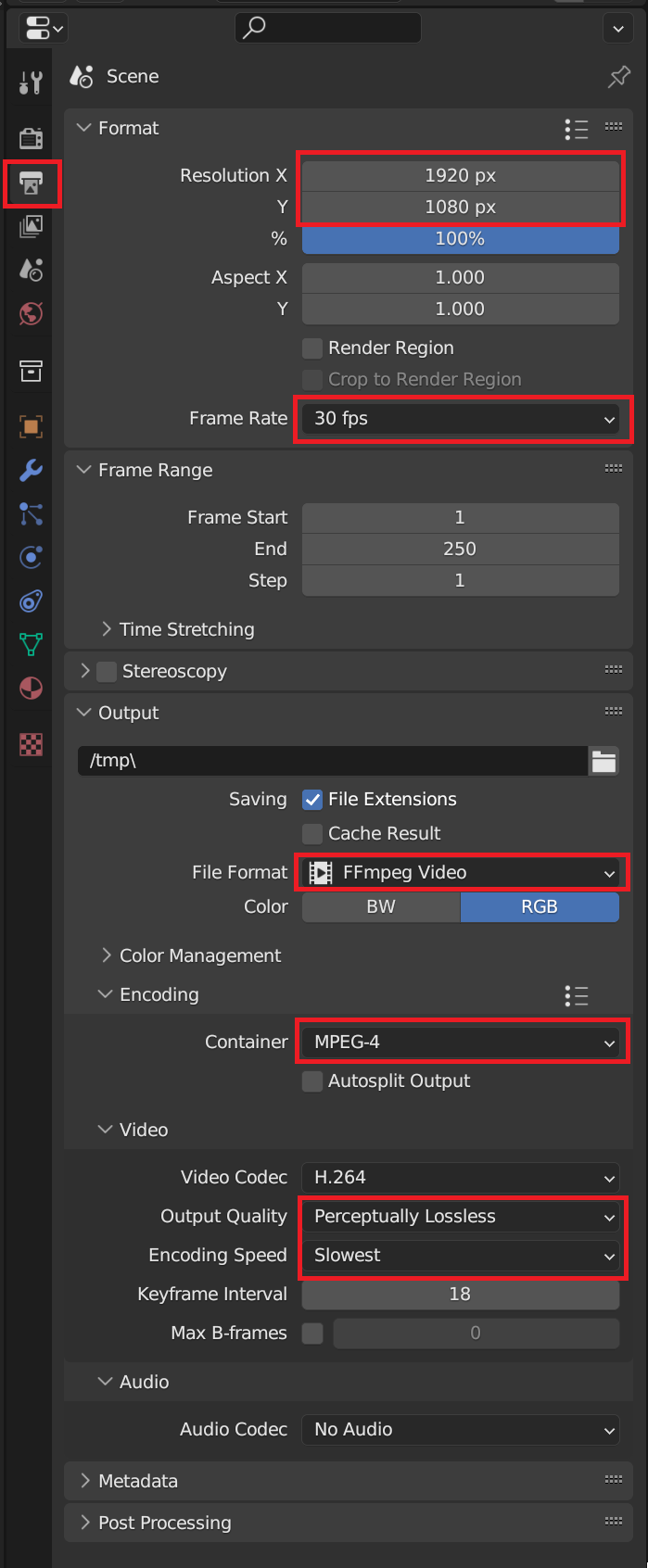Uncheck the File Extensions checkbox
This screenshot has width=648, height=1568.
click(x=312, y=800)
